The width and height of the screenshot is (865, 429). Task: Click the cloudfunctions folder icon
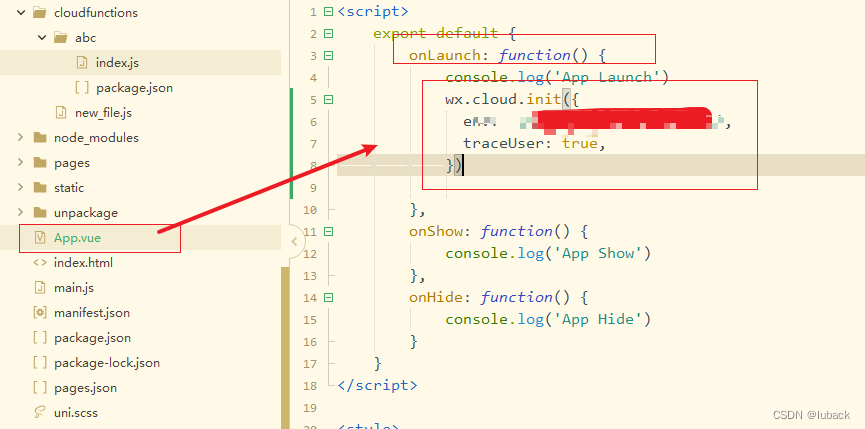(40, 13)
